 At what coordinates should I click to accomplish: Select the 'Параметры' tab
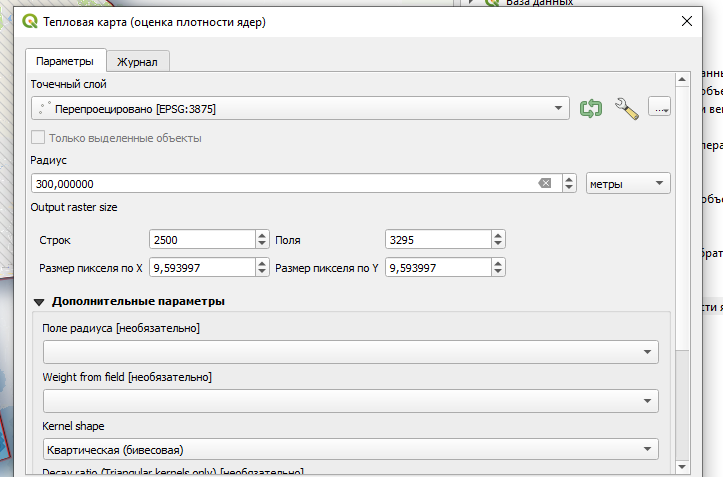pos(64,62)
